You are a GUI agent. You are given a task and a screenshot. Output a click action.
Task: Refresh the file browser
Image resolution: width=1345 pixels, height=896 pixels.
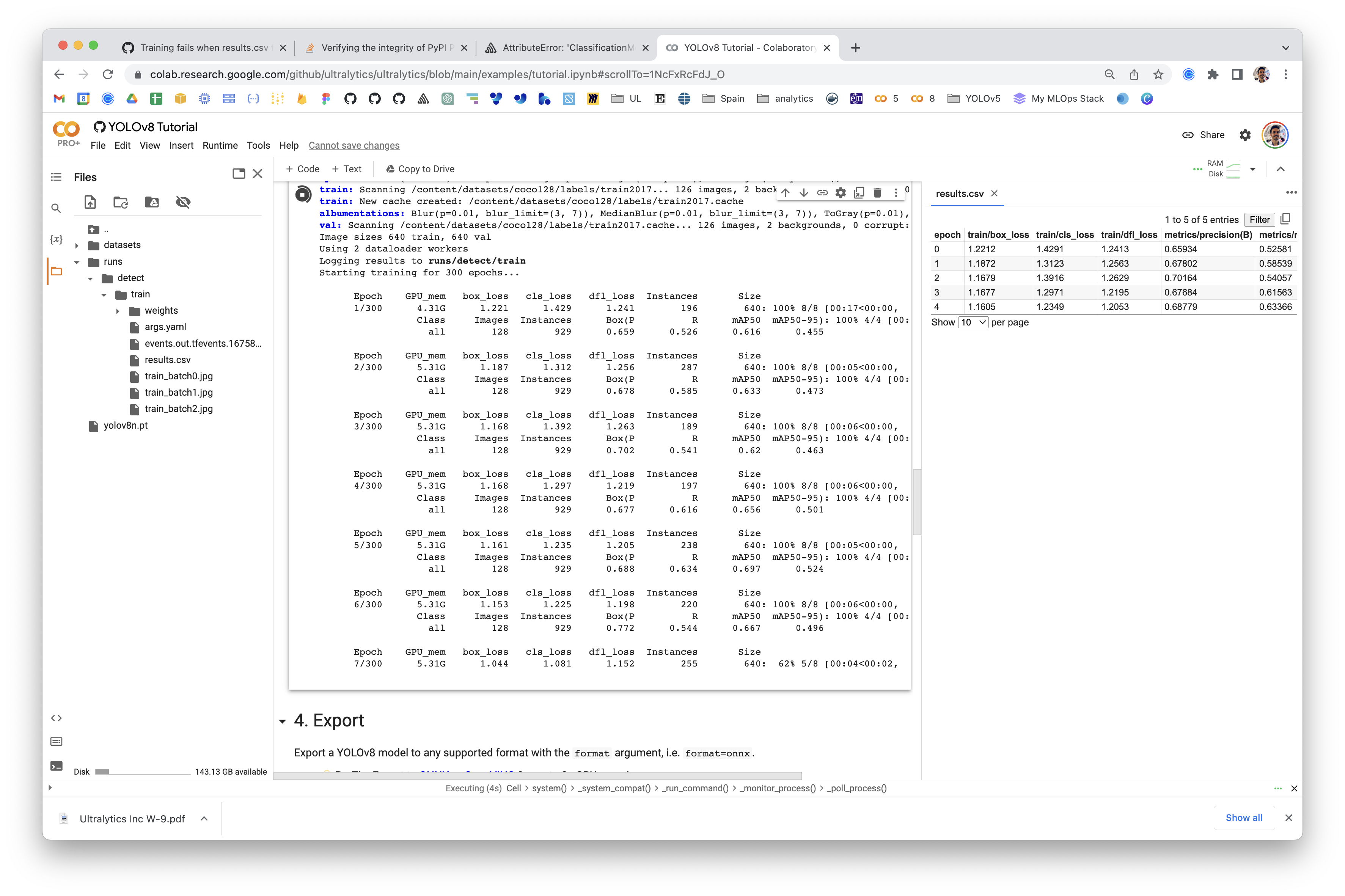pos(121,202)
